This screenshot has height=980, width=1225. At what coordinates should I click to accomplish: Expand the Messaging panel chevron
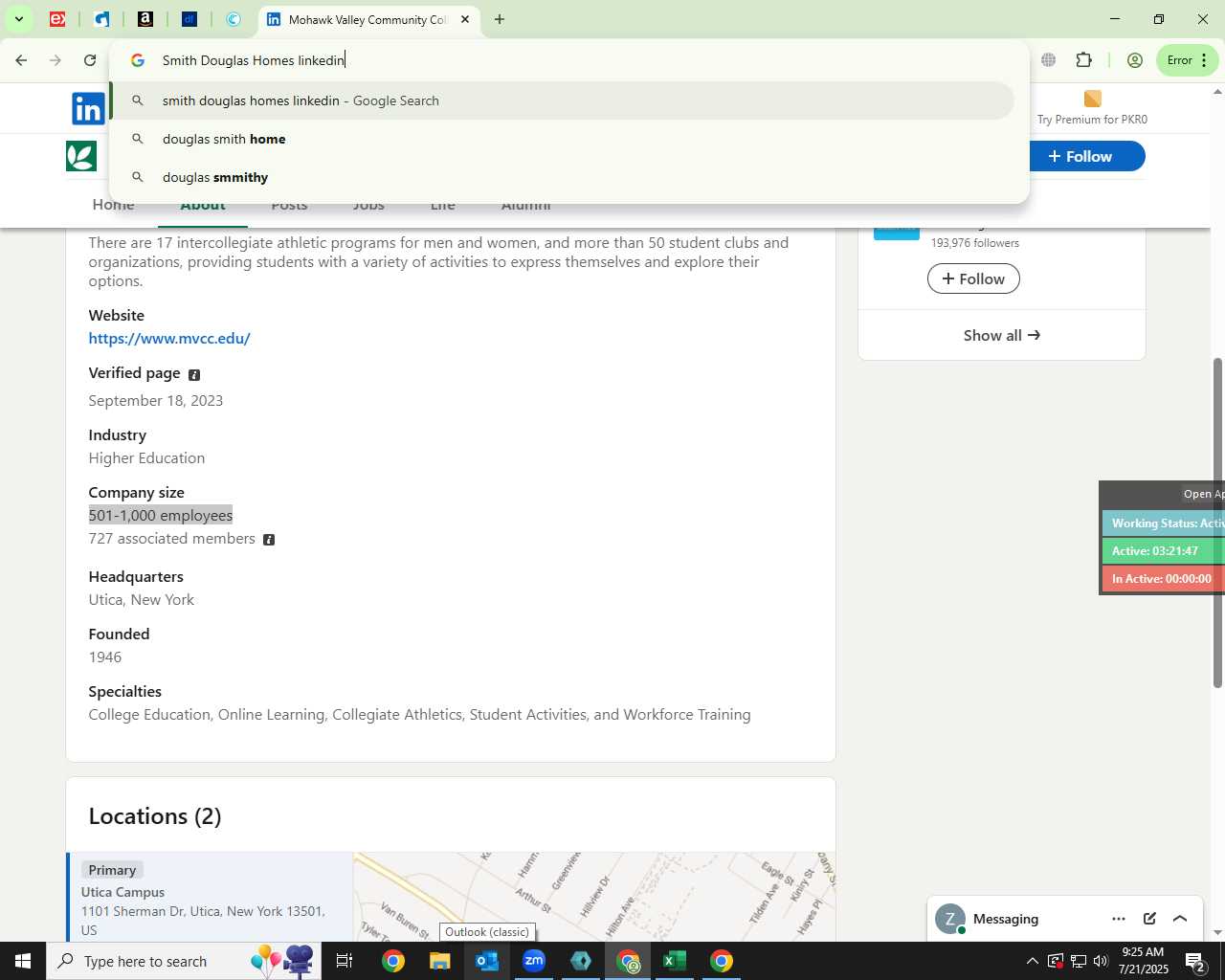pyautogui.click(x=1180, y=919)
